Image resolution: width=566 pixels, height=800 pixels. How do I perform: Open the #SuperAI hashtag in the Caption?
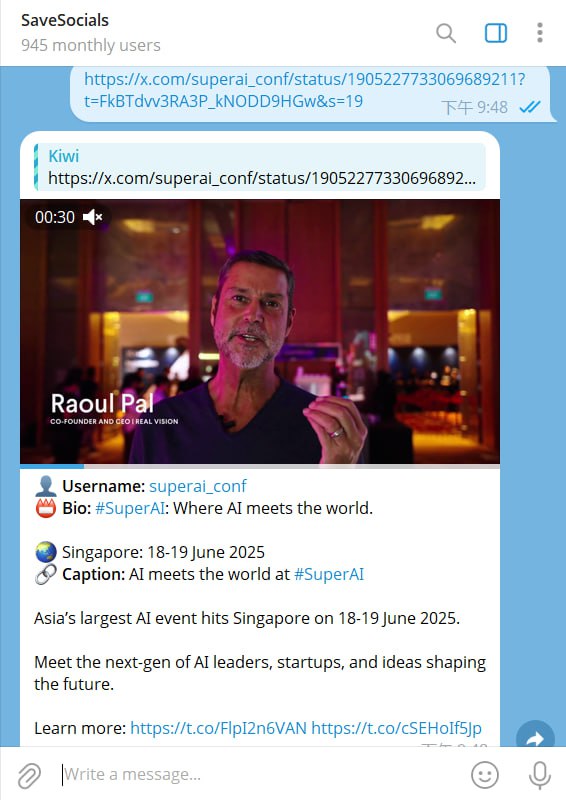(x=329, y=574)
